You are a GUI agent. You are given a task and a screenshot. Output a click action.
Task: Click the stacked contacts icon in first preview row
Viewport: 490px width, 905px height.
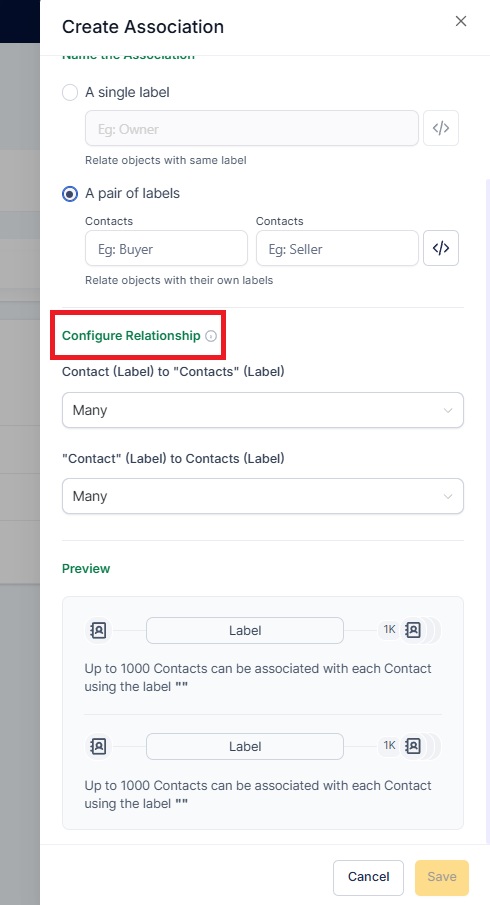pyautogui.click(x=418, y=630)
